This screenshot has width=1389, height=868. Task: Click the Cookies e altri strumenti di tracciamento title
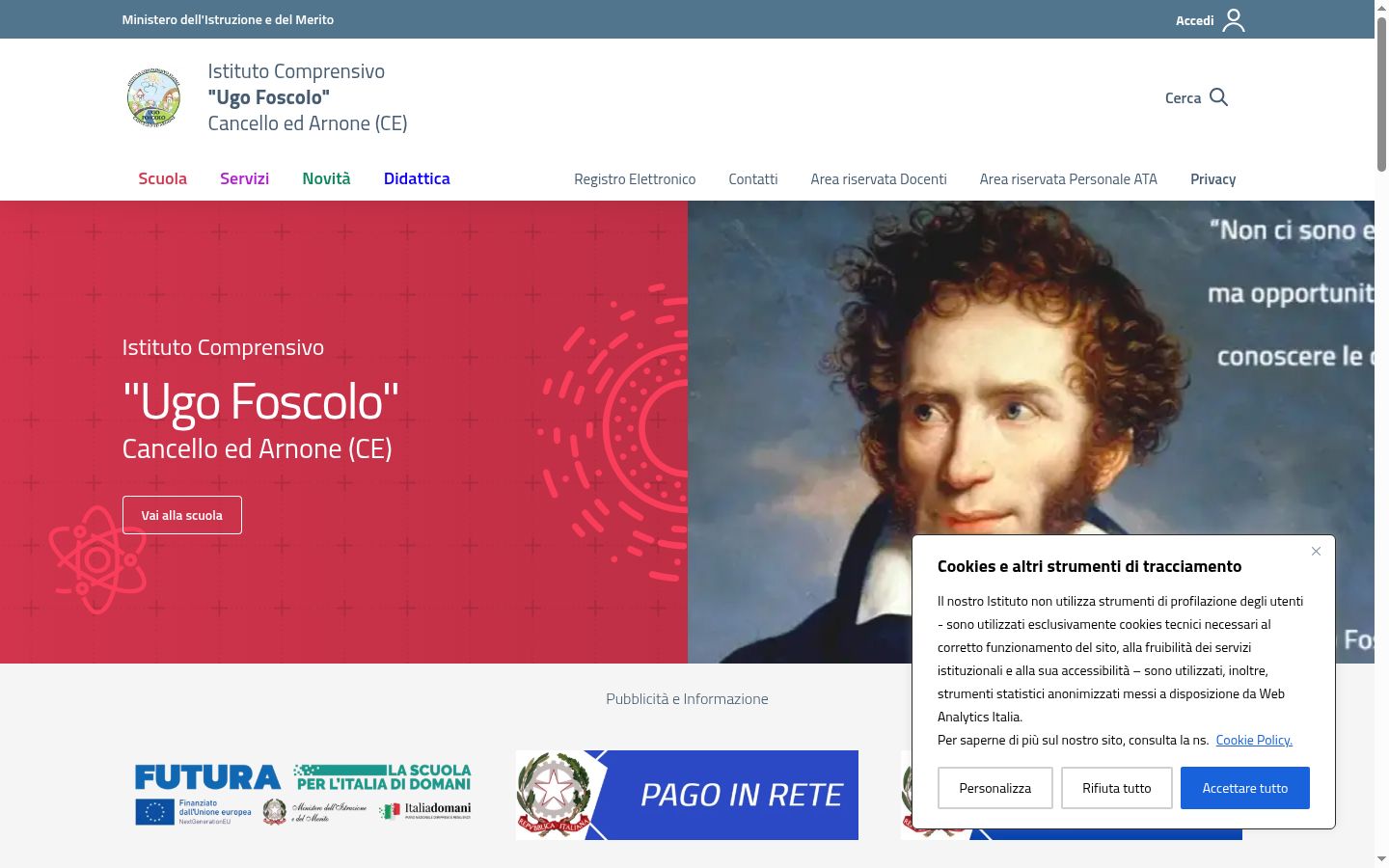(1089, 566)
